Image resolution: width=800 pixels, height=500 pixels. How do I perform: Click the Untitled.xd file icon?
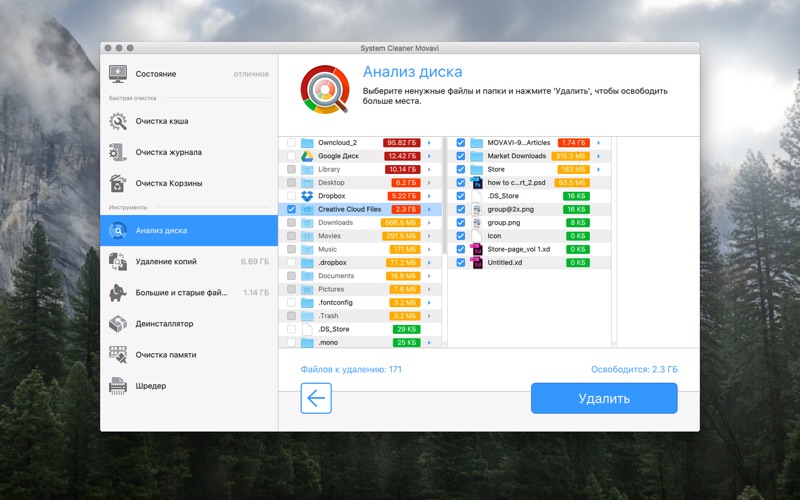pyautogui.click(x=476, y=263)
